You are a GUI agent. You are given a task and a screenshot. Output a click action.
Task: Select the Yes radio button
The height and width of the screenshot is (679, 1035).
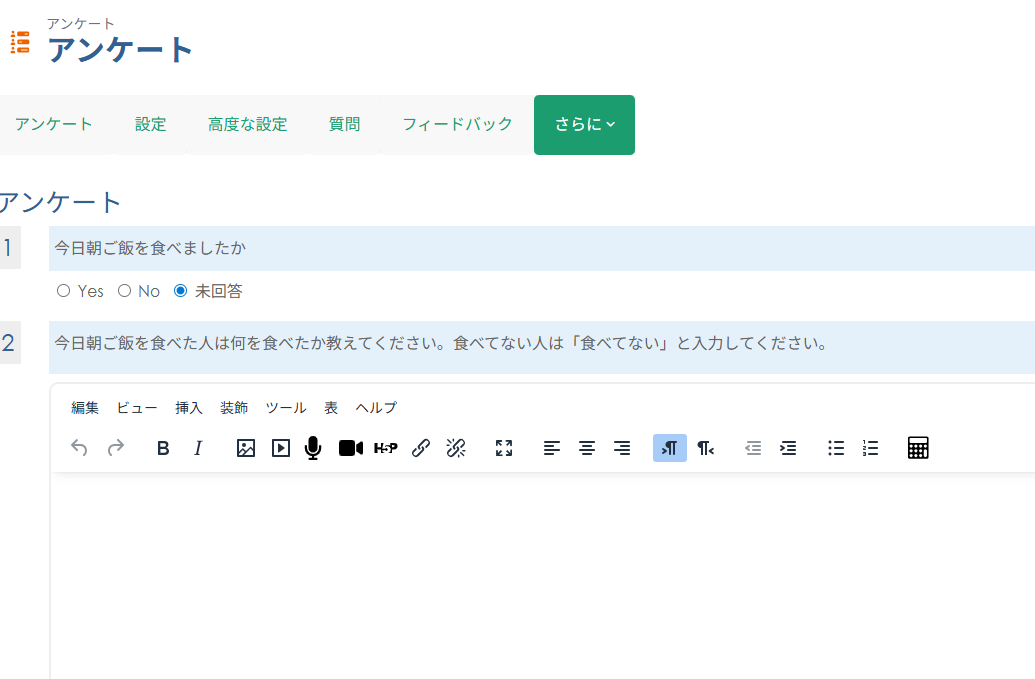point(63,291)
